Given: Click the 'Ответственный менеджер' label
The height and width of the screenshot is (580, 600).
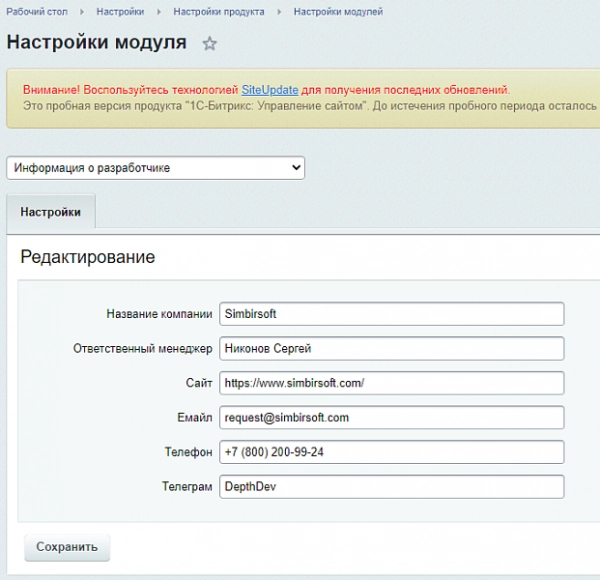Looking at the screenshot, I should 143,349.
